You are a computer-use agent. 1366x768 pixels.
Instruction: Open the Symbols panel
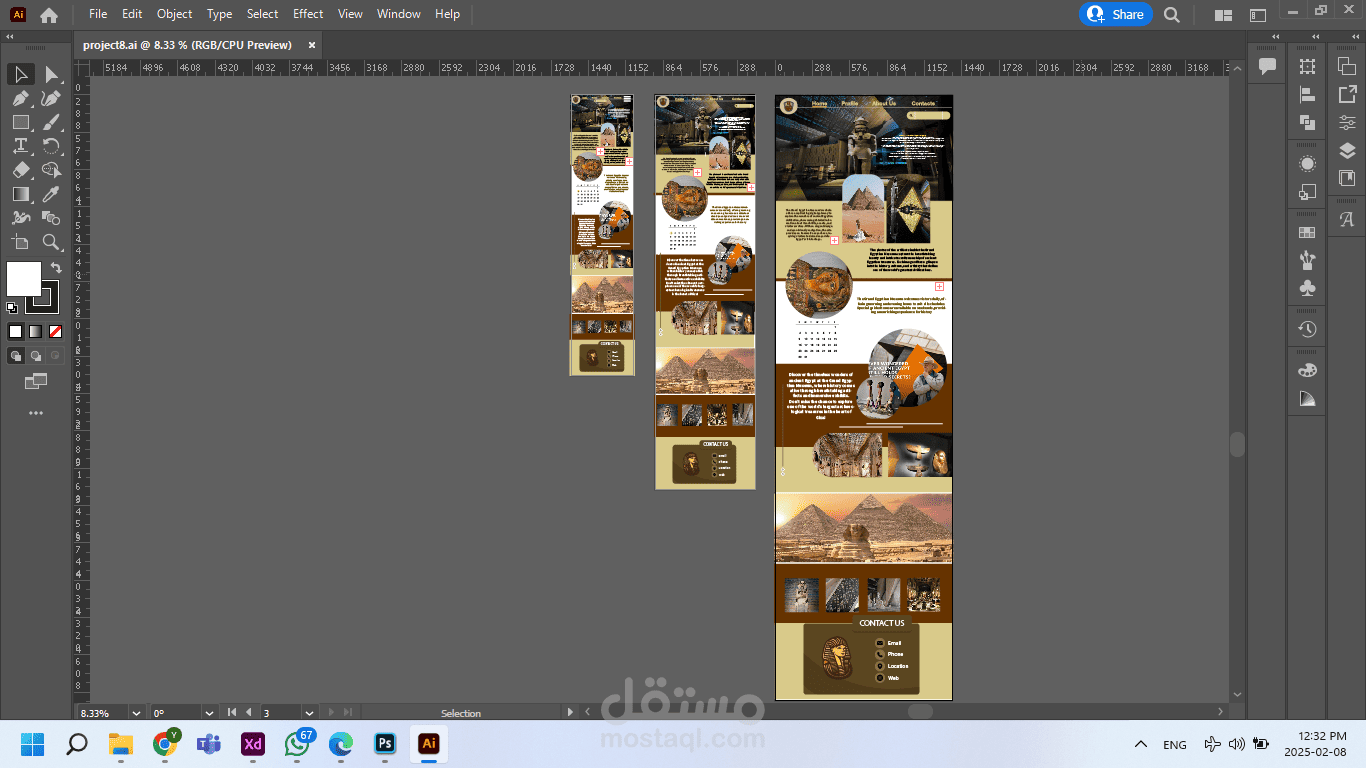coord(1307,289)
